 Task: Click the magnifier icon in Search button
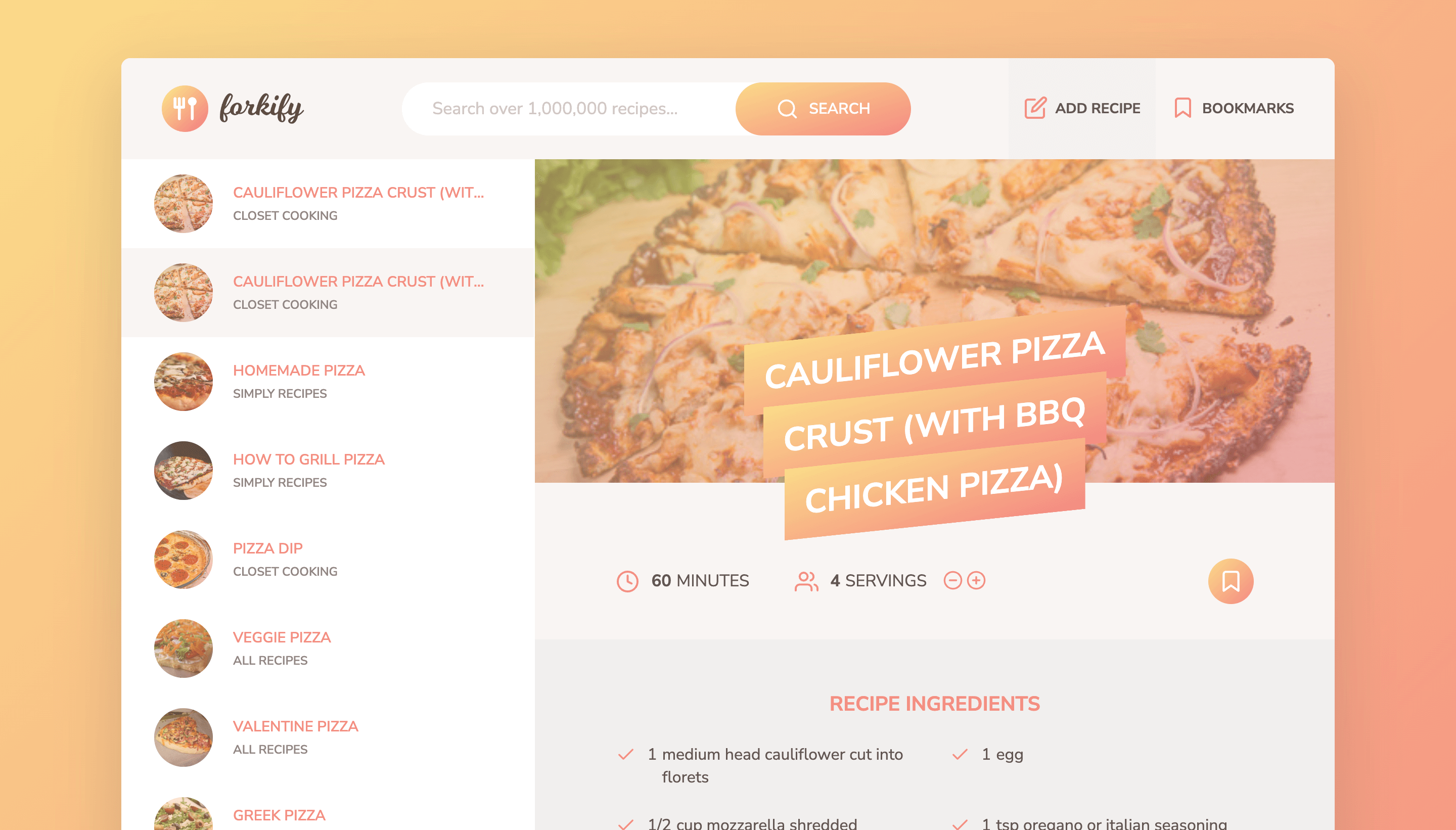click(x=787, y=108)
